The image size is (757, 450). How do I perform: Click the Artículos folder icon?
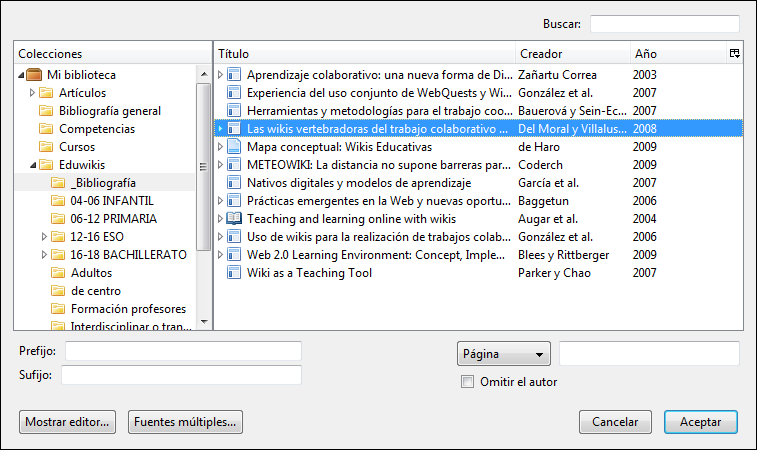[x=46, y=93]
